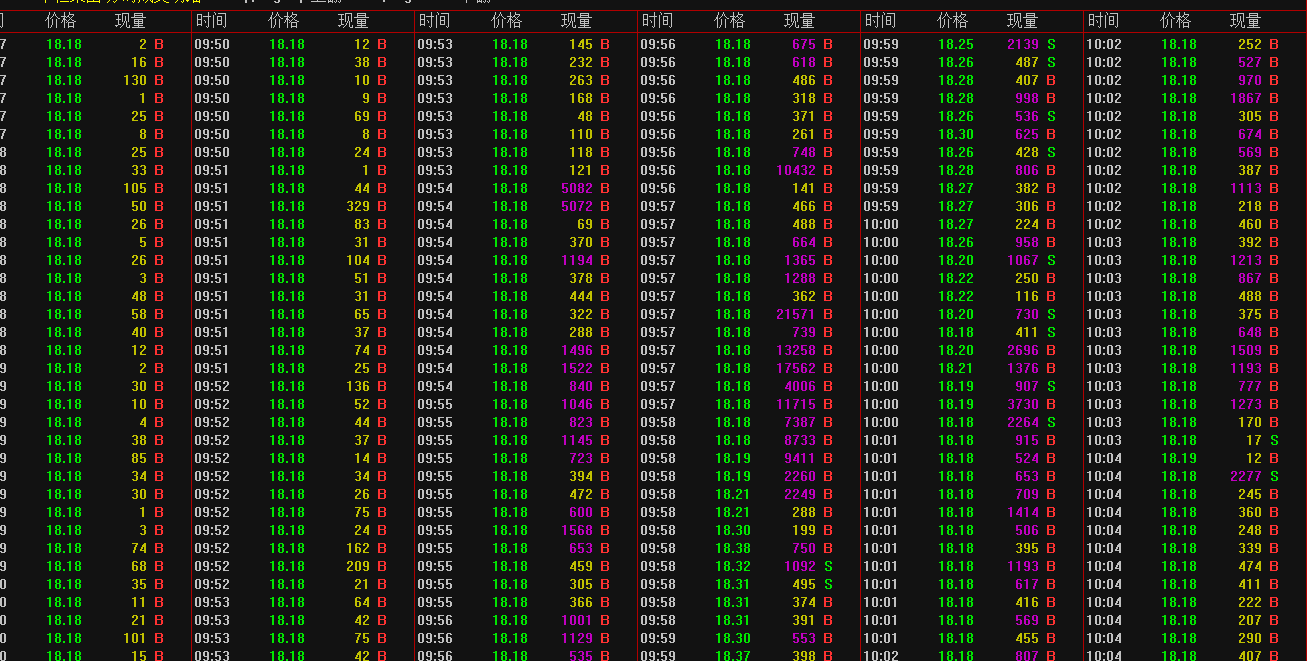Click the 2264 volume value
The height and width of the screenshot is (661, 1307).
(x=1023, y=422)
